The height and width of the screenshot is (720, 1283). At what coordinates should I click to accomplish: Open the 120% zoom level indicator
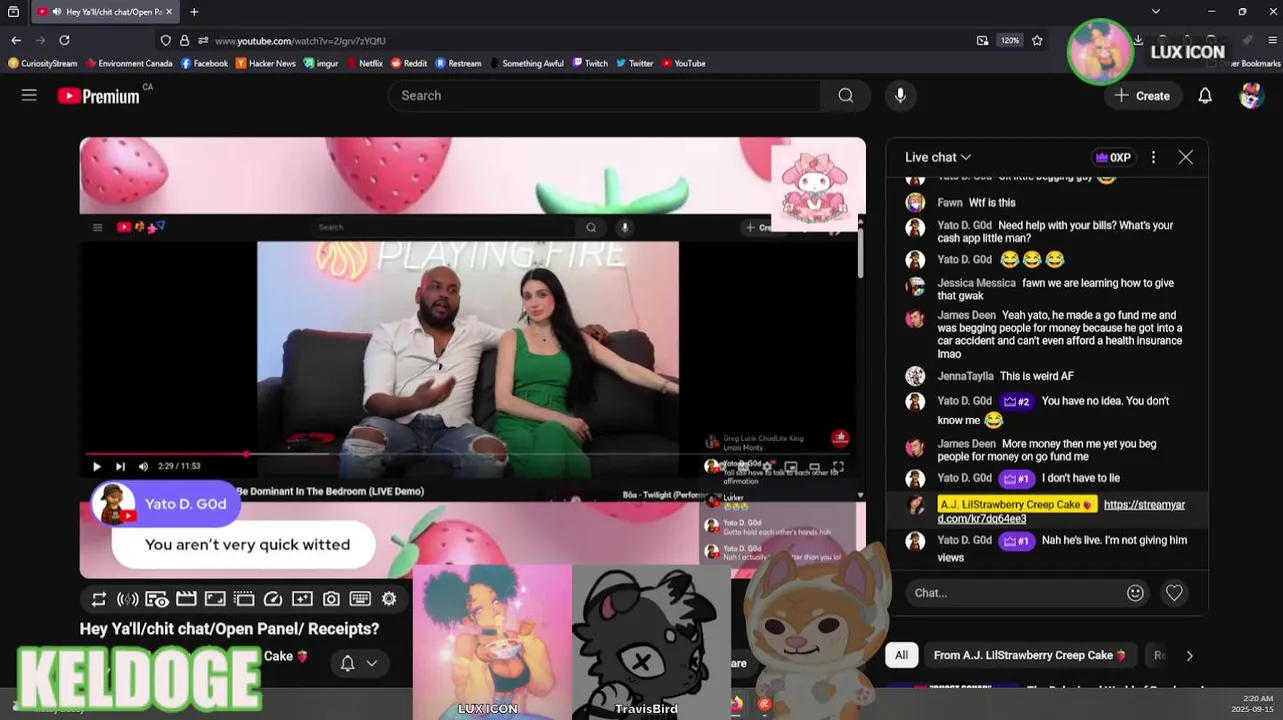click(x=1010, y=40)
